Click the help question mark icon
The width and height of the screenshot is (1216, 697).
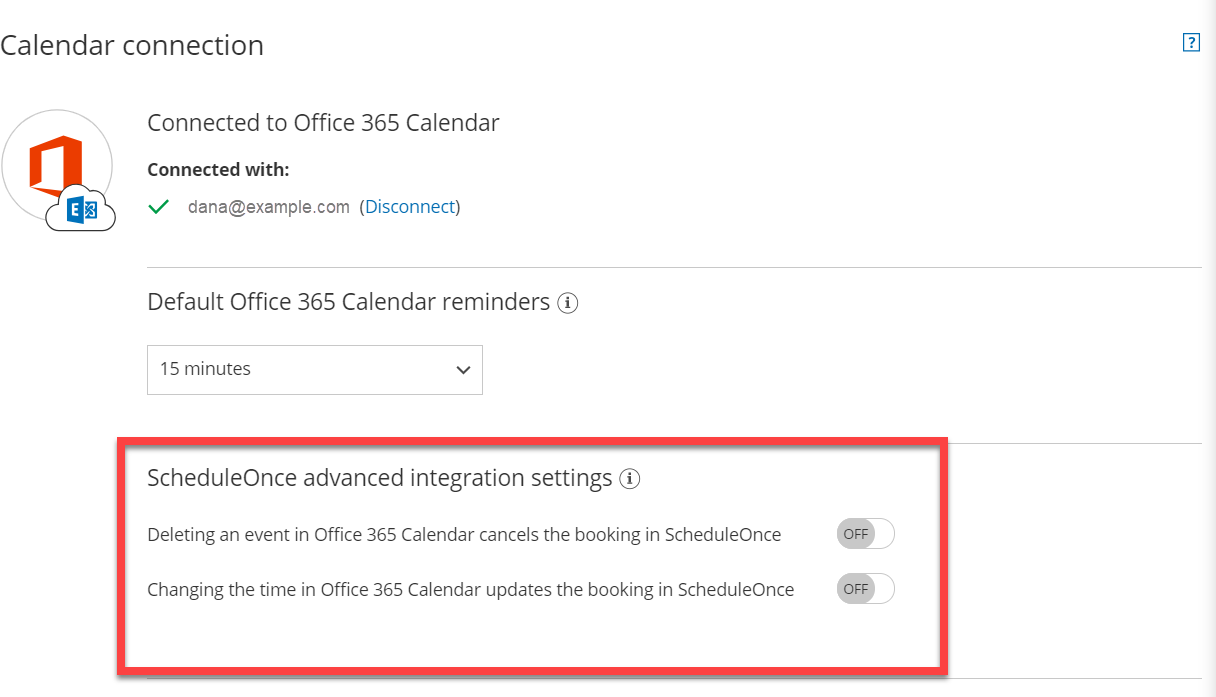[1190, 42]
